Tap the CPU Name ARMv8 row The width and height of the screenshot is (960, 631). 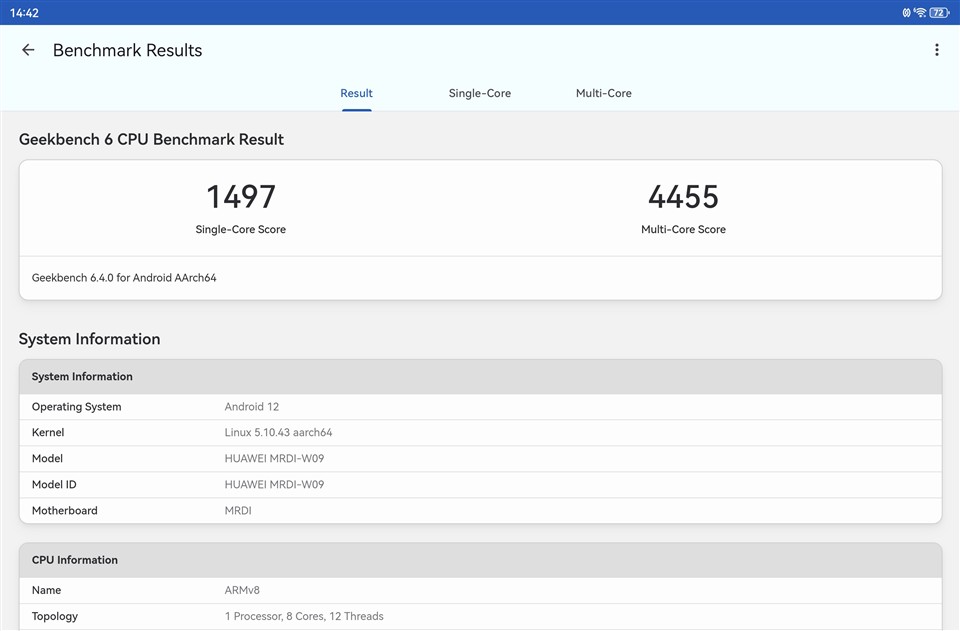coord(480,591)
